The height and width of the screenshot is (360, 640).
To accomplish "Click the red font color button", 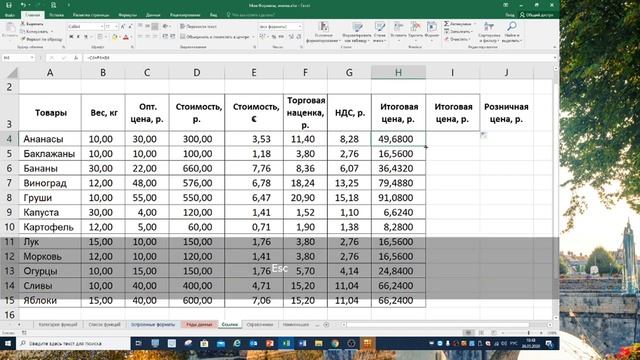I will tap(126, 37).
